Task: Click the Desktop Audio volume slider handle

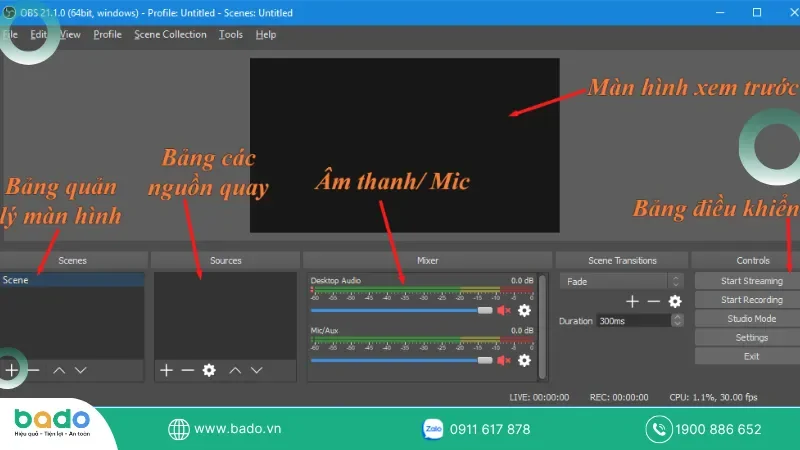Action: (x=485, y=310)
